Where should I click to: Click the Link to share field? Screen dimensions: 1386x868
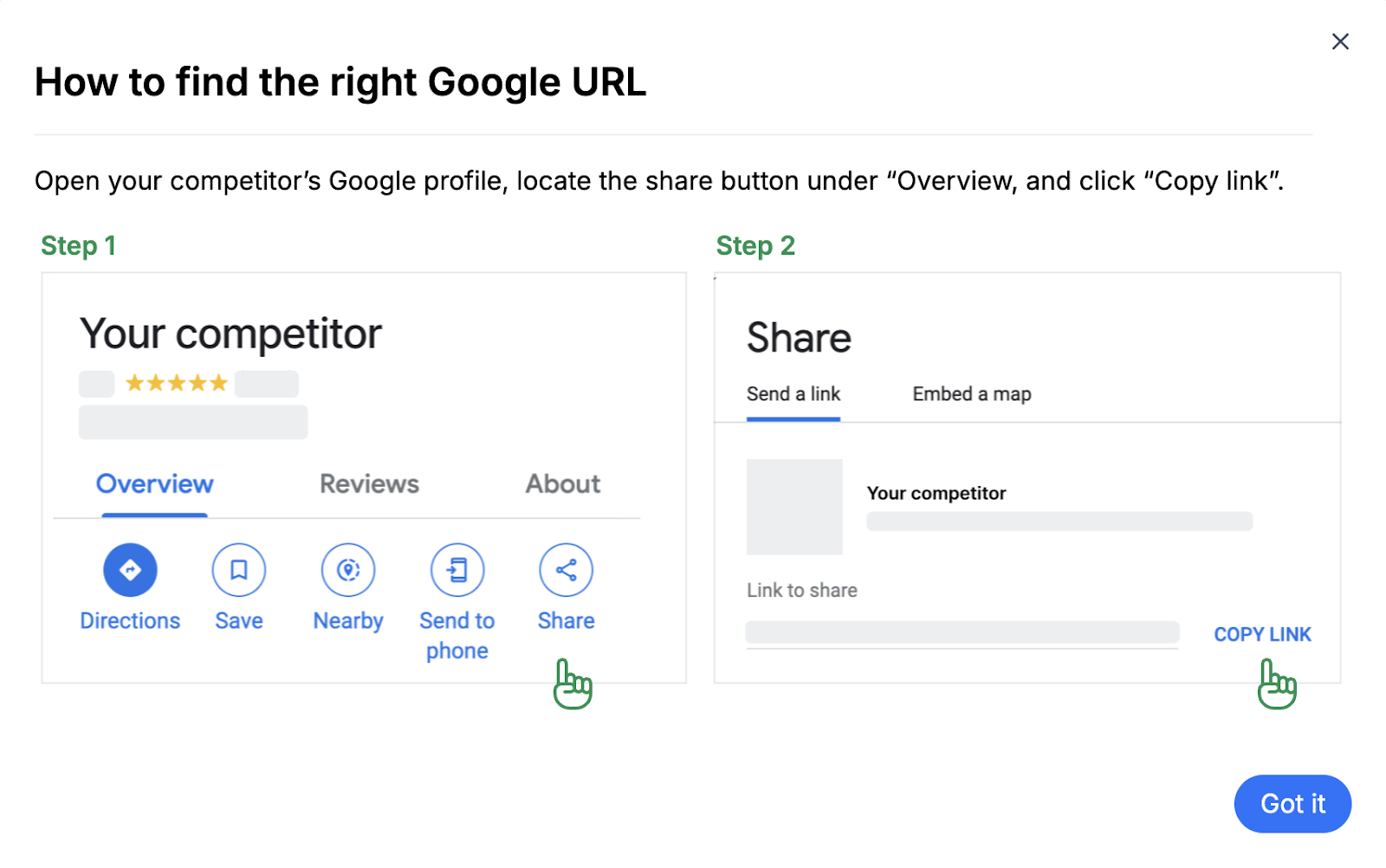[x=962, y=632]
